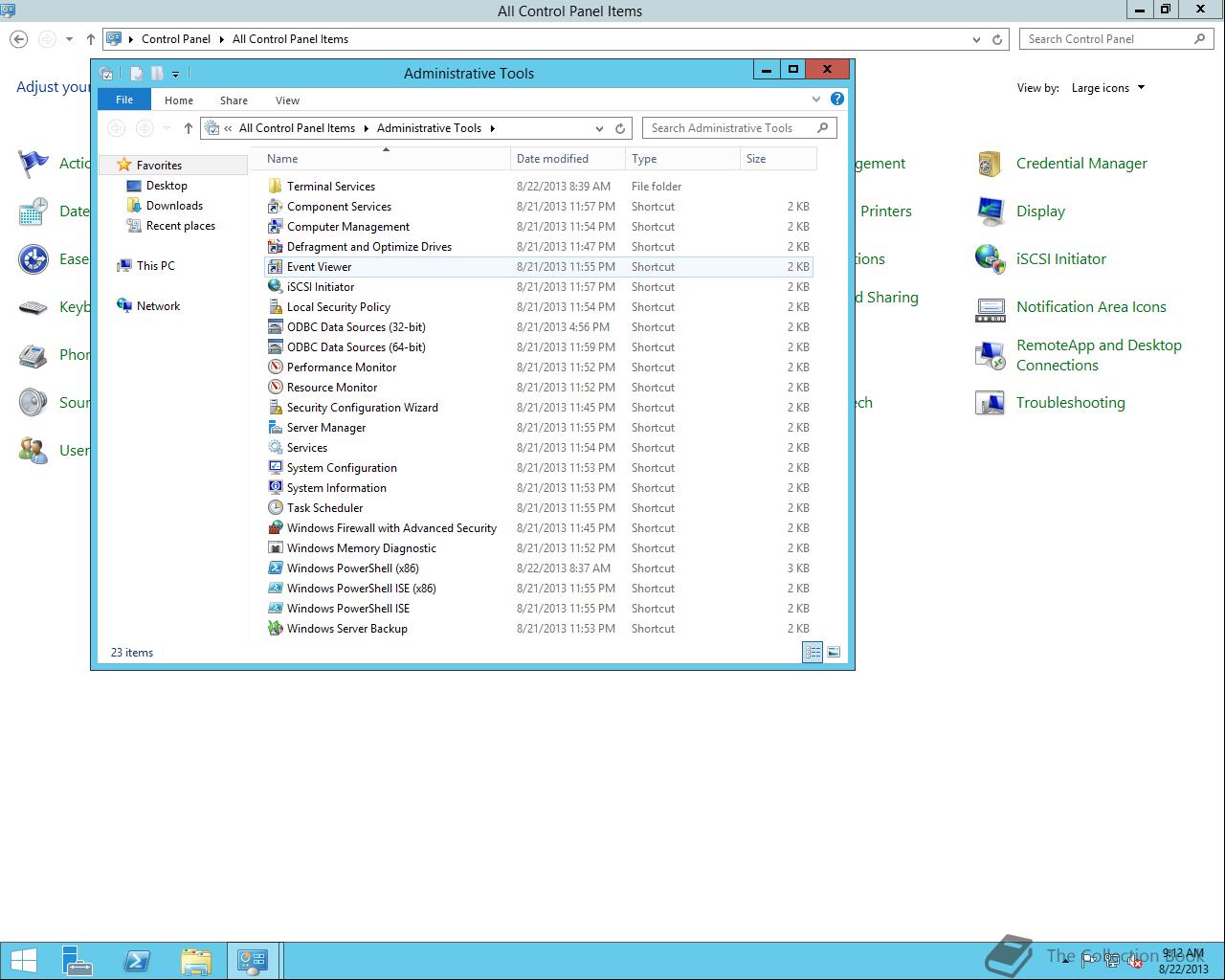Open the Help question mark icon

pos(837,99)
